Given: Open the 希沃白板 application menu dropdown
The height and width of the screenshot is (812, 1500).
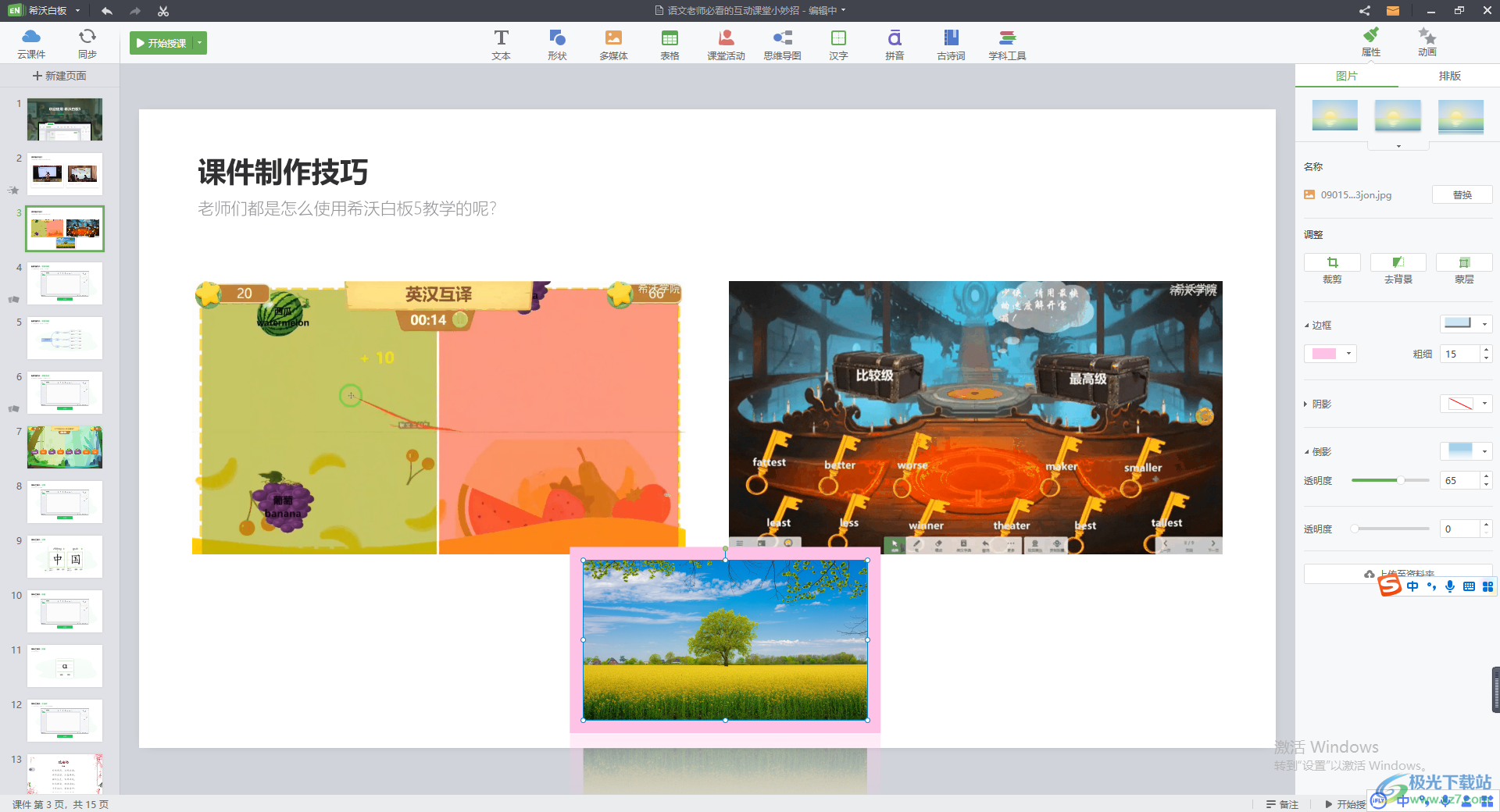Looking at the screenshot, I should pos(77,11).
